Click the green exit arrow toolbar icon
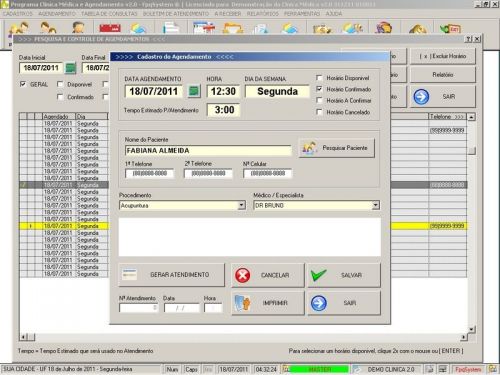This screenshot has width=500, height=375. (450, 29)
